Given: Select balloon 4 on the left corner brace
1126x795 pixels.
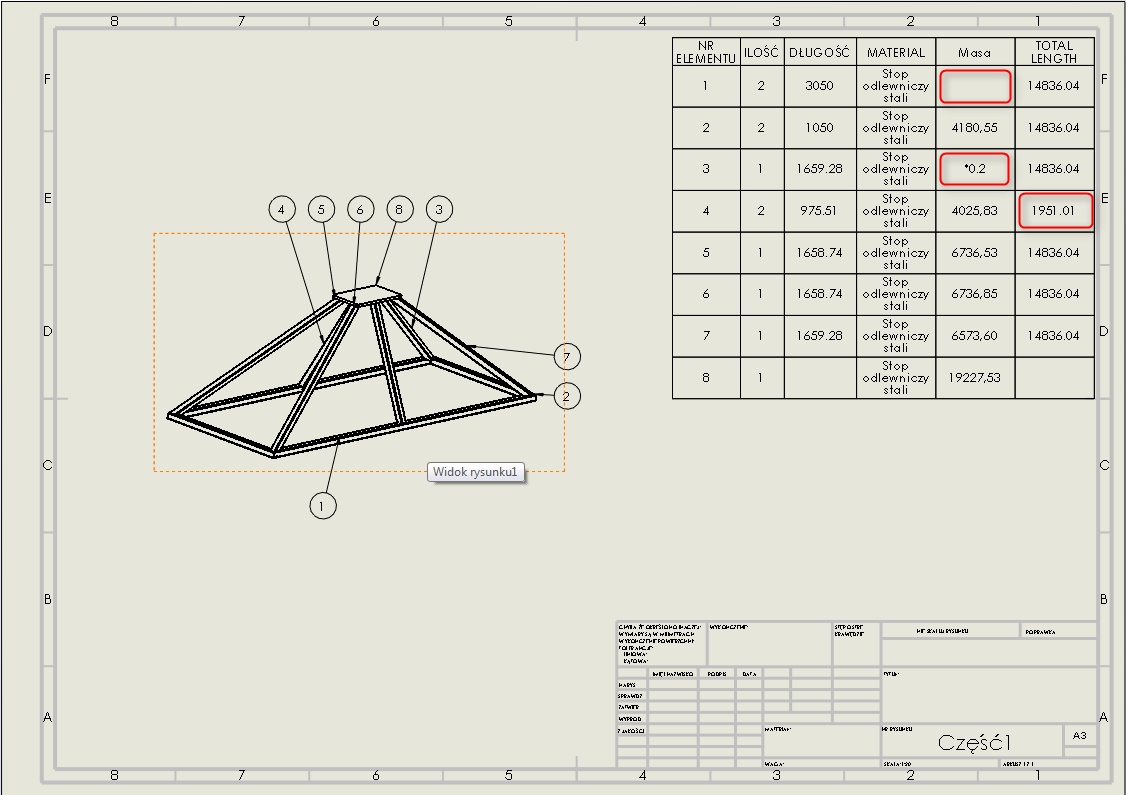Looking at the screenshot, I should (282, 209).
